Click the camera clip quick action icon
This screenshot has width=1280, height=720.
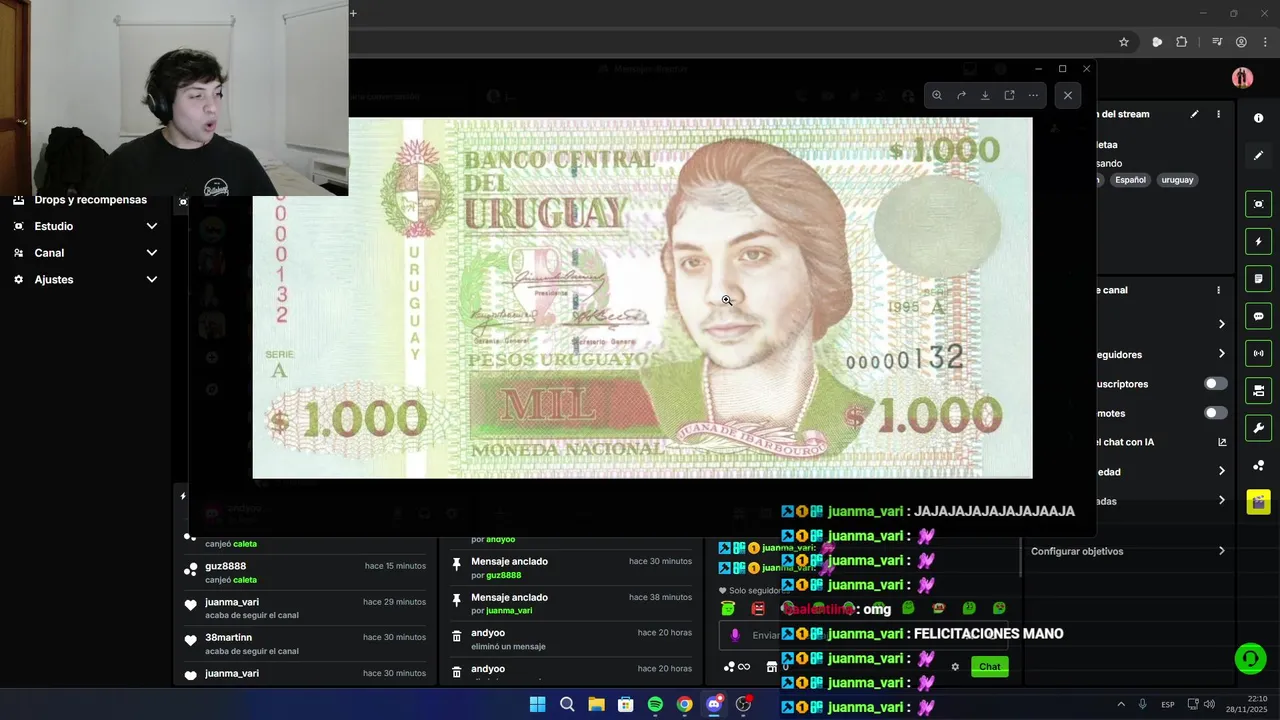(x=1258, y=390)
